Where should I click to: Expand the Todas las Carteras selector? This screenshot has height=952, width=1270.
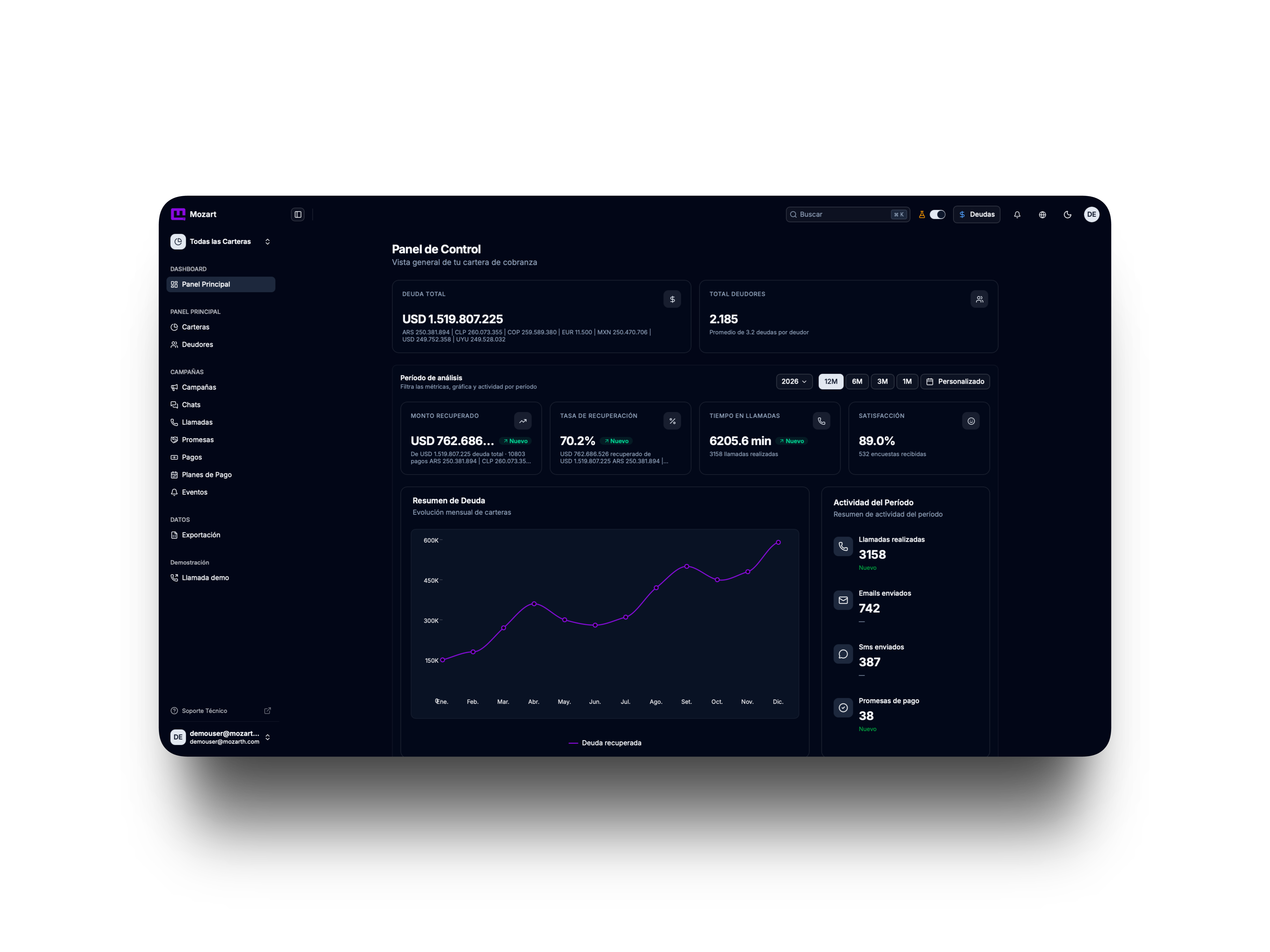[221, 242]
